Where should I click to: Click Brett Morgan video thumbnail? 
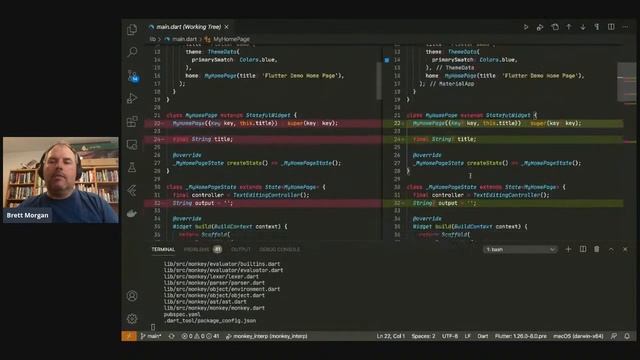coord(61,180)
